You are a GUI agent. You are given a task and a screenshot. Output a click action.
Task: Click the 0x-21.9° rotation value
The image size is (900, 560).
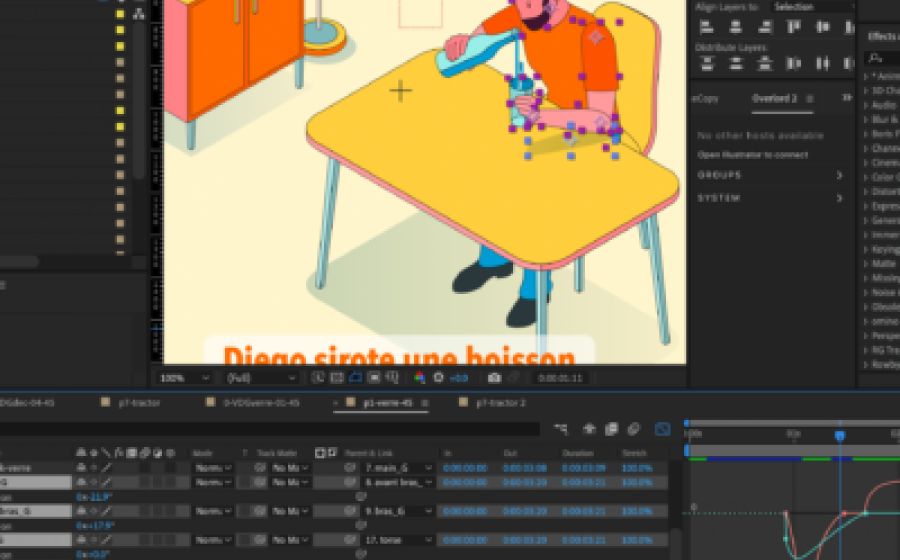pos(93,497)
